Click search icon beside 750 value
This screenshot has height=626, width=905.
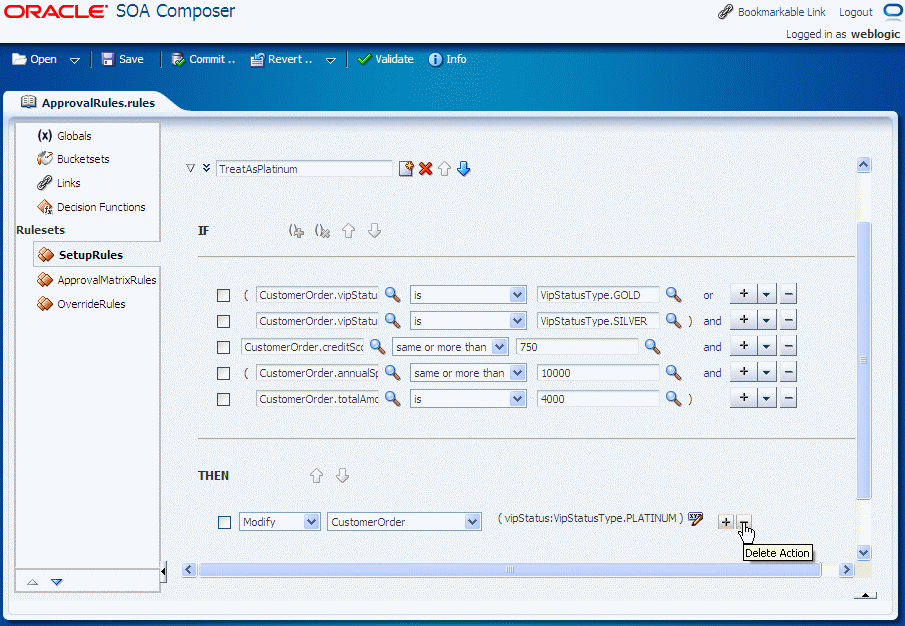click(x=653, y=347)
